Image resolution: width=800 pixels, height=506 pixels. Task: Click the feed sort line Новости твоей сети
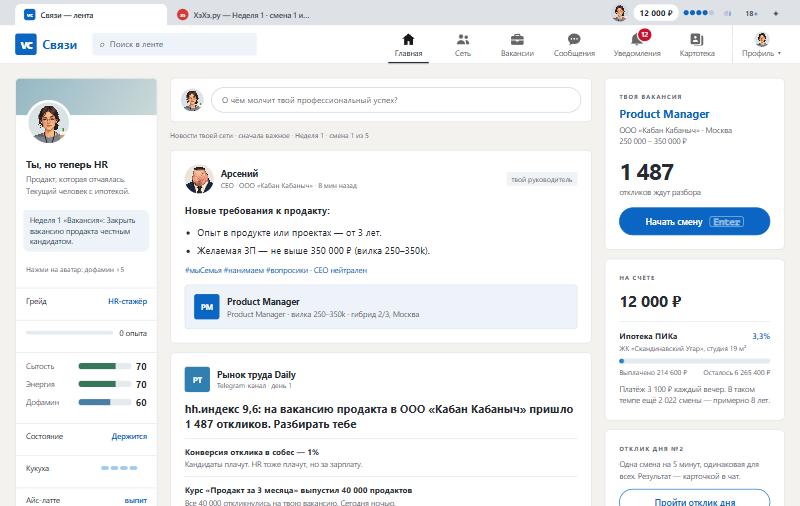(269, 136)
